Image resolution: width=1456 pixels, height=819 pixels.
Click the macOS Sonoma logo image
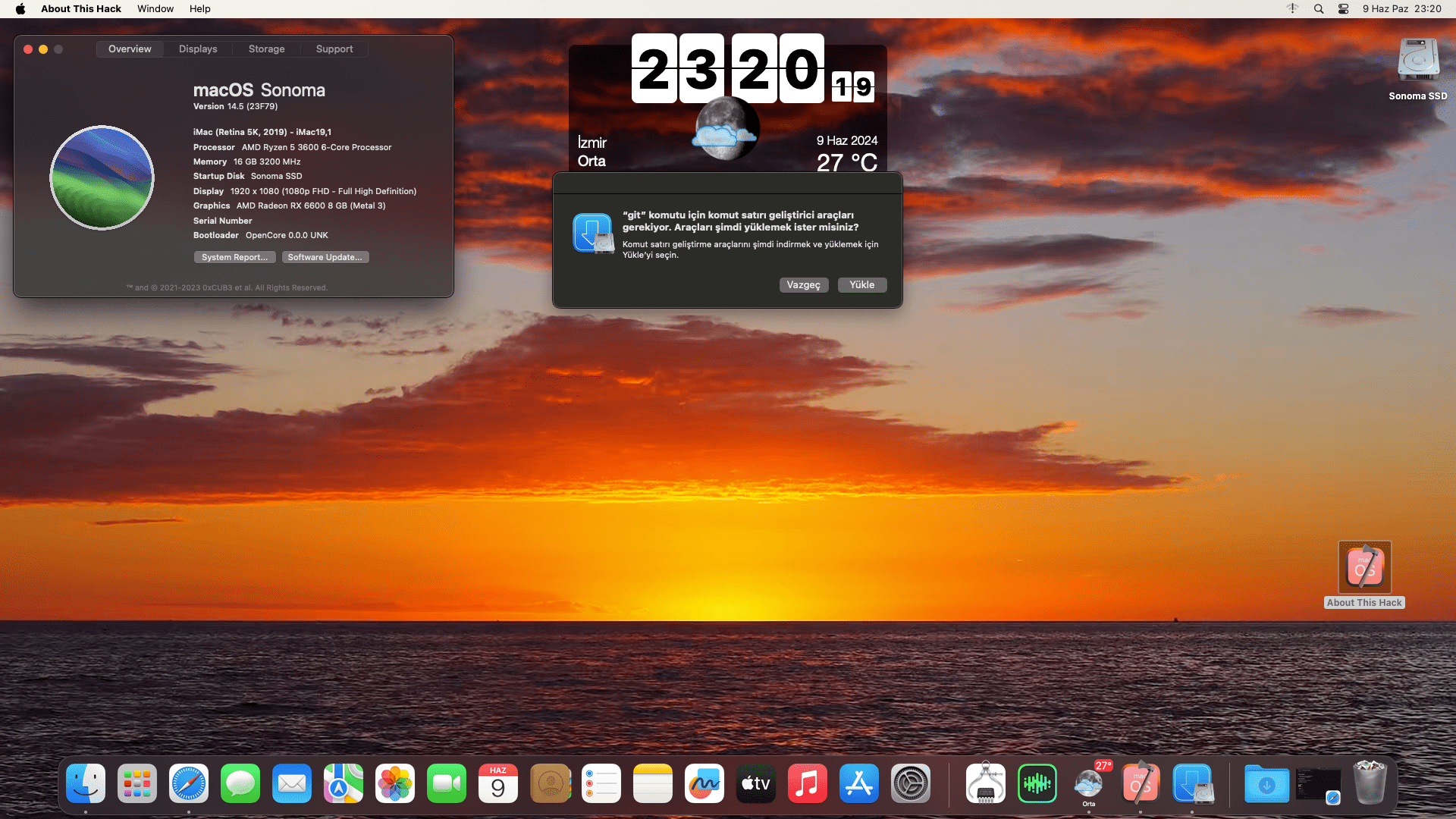tap(102, 177)
